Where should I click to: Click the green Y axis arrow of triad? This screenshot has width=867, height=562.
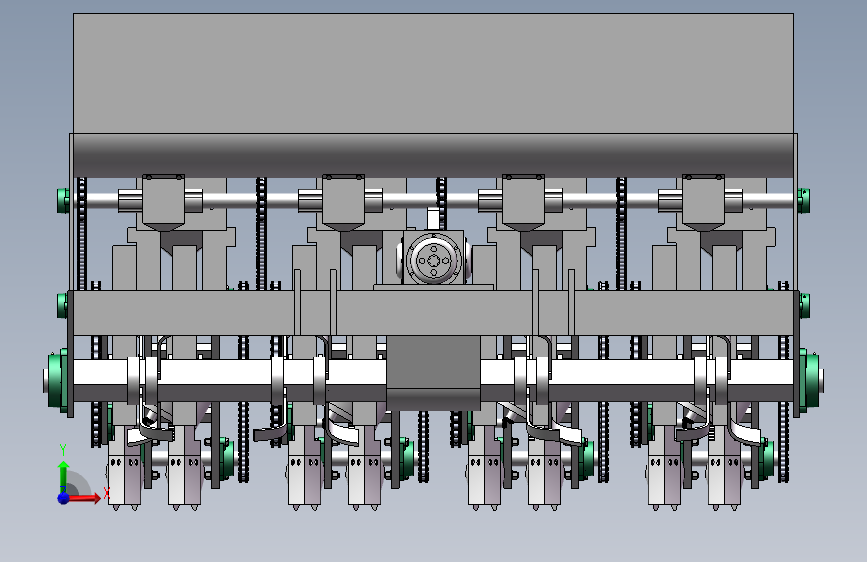[64, 475]
